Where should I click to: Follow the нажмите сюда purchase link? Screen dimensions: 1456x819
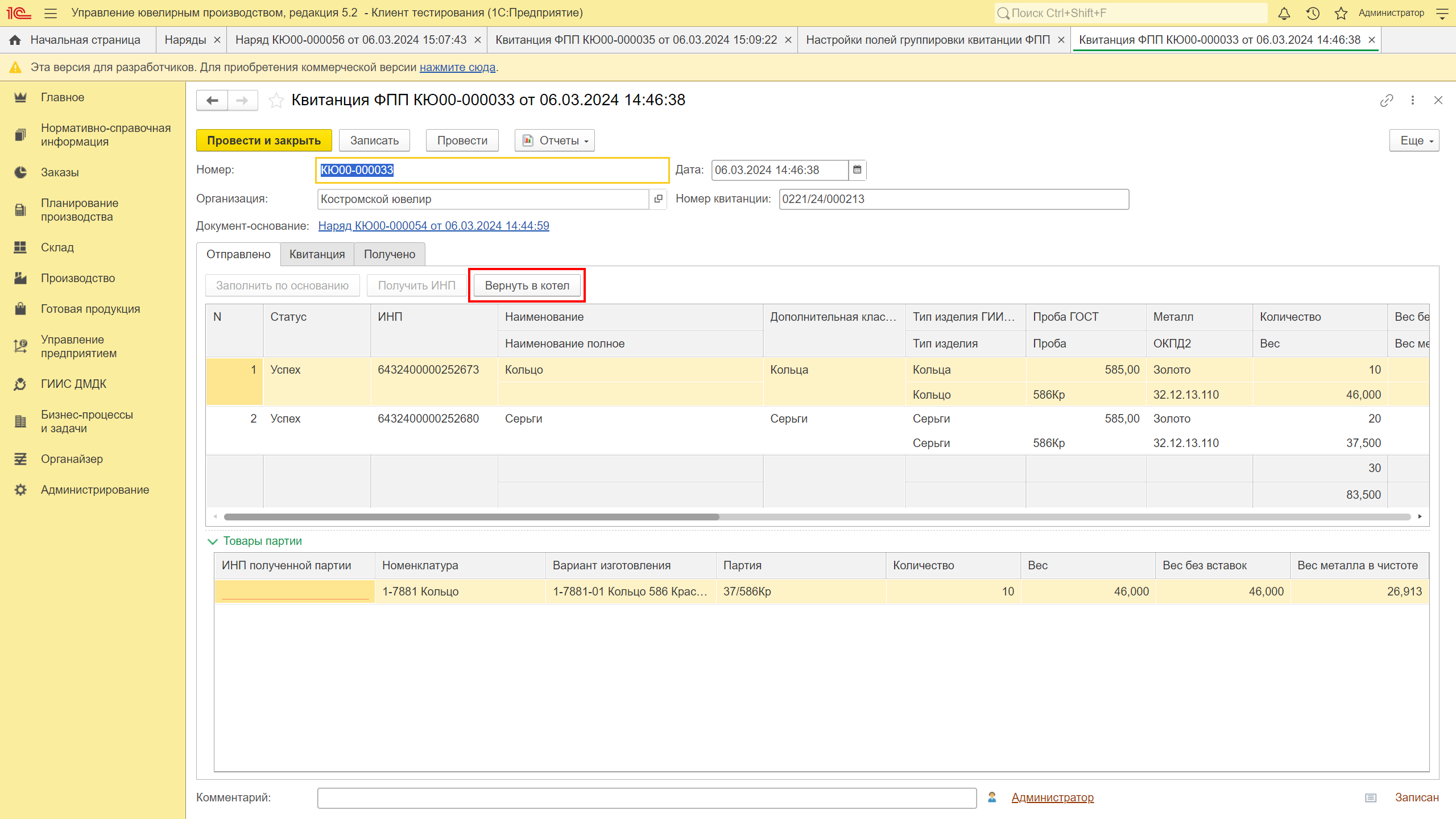point(457,67)
